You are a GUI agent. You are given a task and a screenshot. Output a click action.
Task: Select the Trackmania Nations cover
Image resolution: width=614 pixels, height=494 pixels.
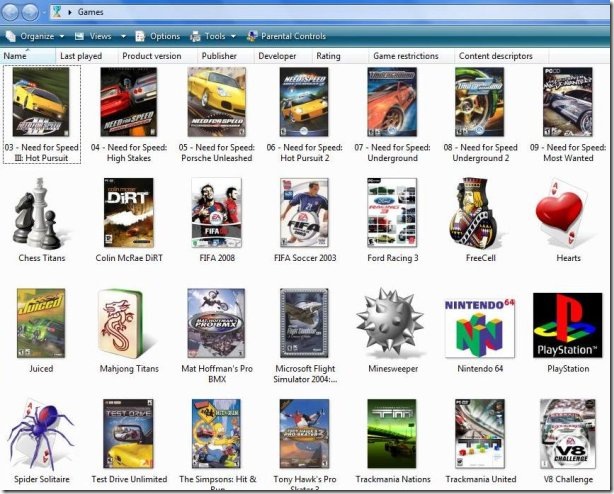(392, 434)
